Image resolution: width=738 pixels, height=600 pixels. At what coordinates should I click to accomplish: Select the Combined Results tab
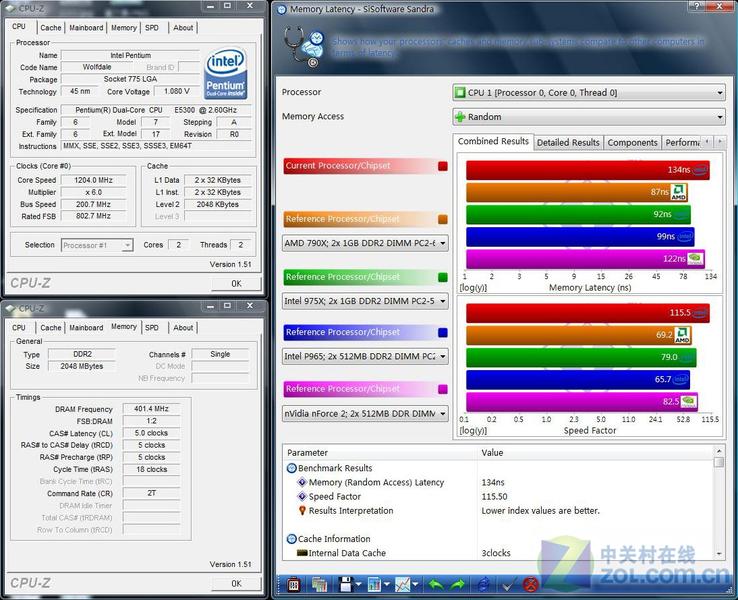coord(493,141)
